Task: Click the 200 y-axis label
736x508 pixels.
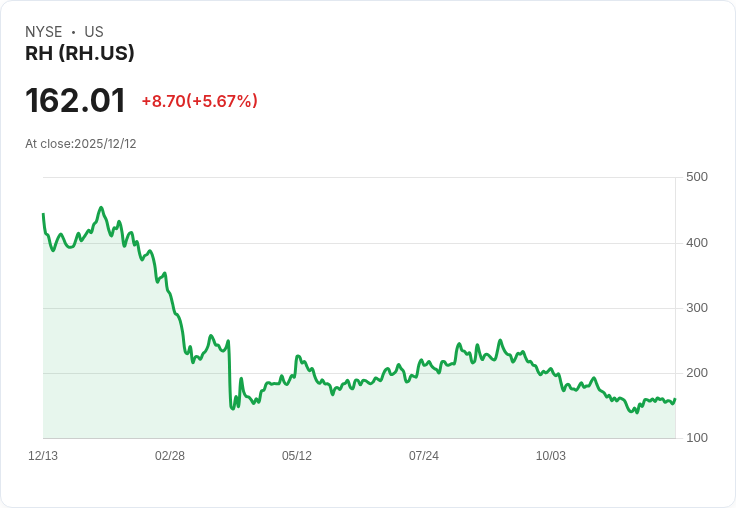Action: click(x=696, y=373)
